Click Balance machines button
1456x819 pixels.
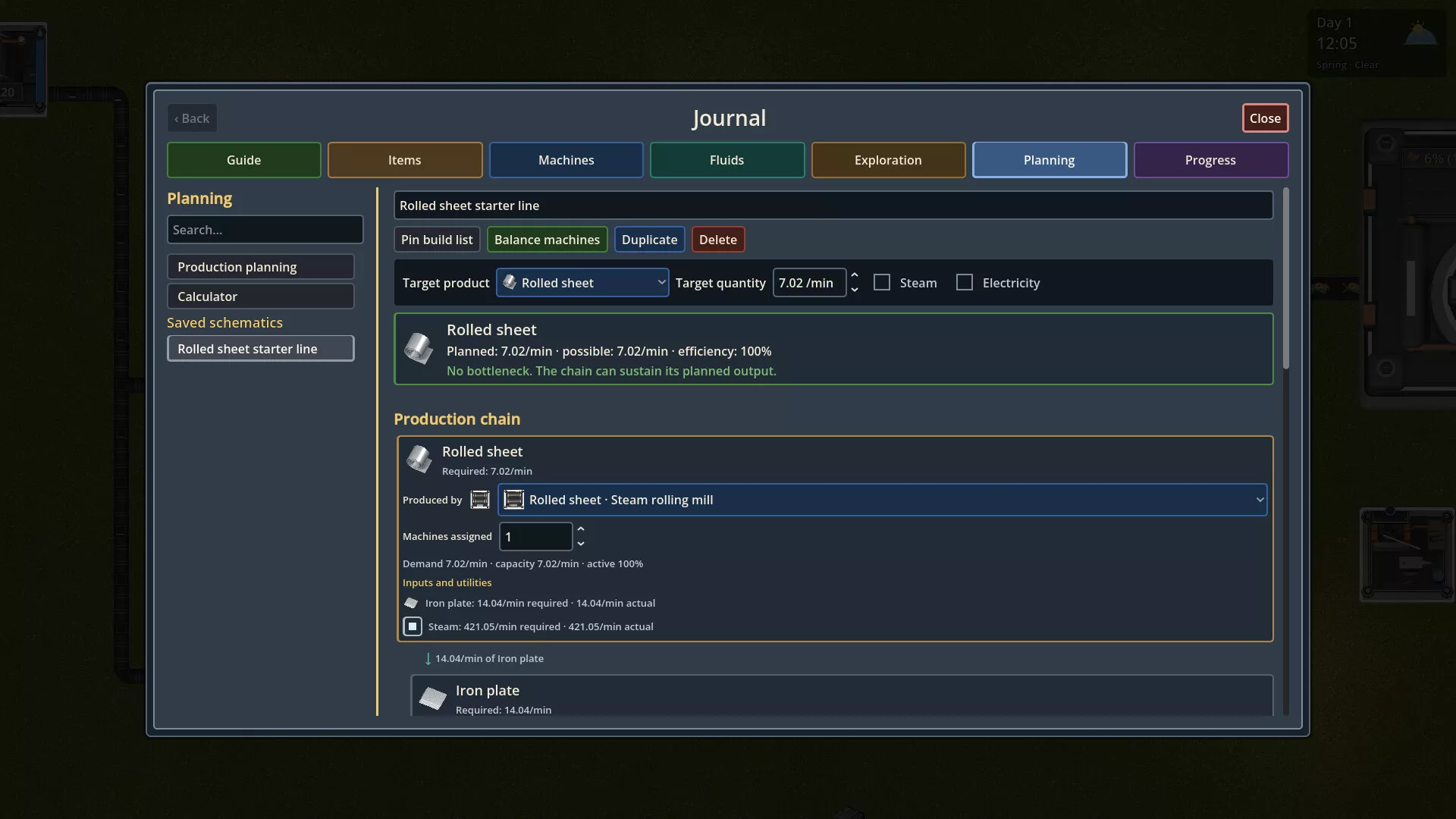[x=547, y=240]
